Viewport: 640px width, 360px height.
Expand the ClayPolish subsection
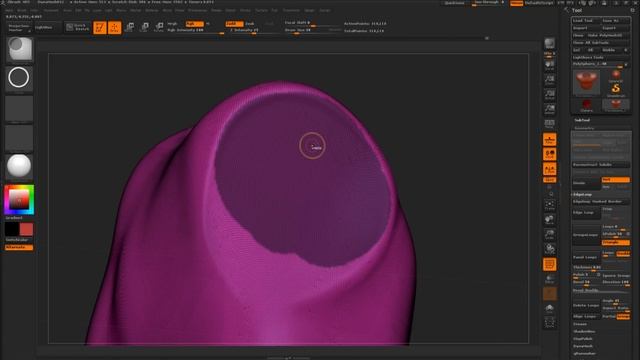click(x=583, y=339)
